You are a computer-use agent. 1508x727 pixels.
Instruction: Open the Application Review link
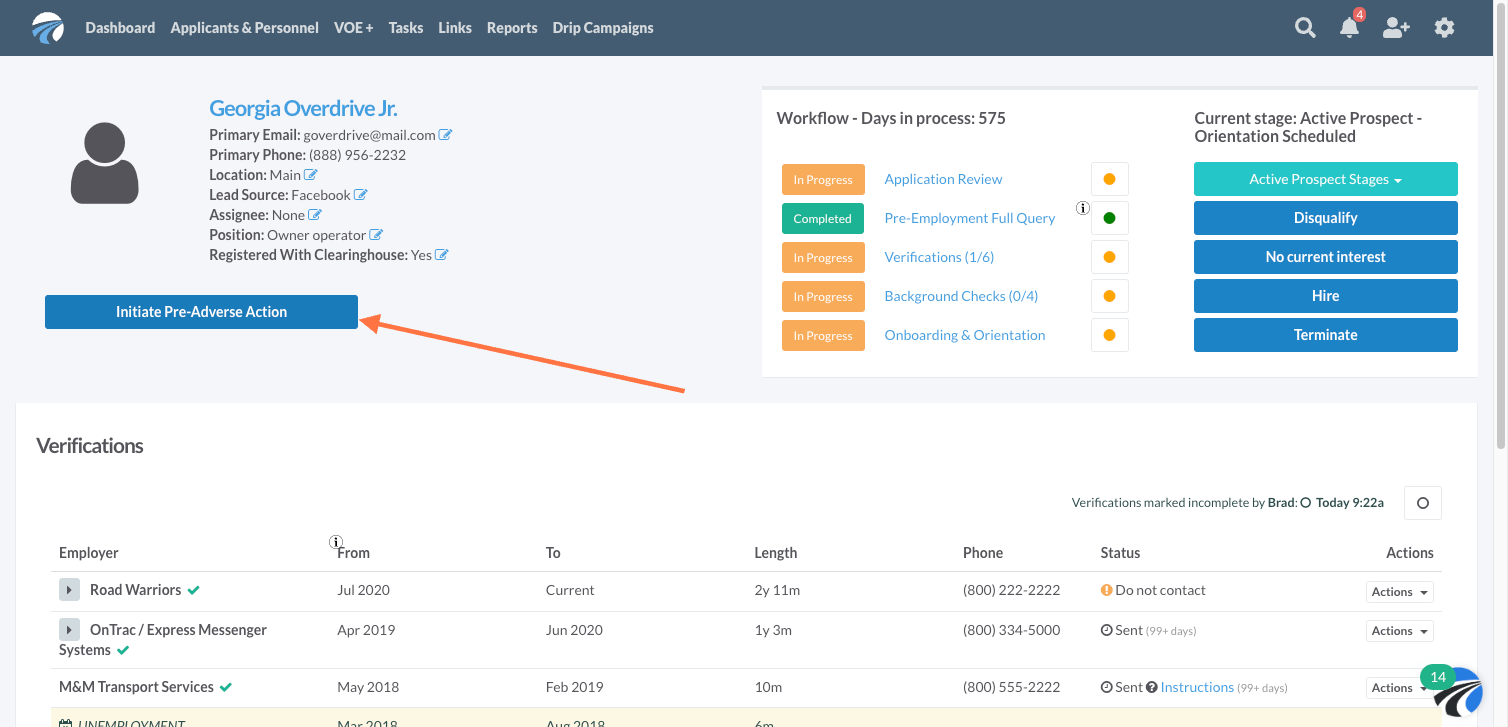point(943,179)
